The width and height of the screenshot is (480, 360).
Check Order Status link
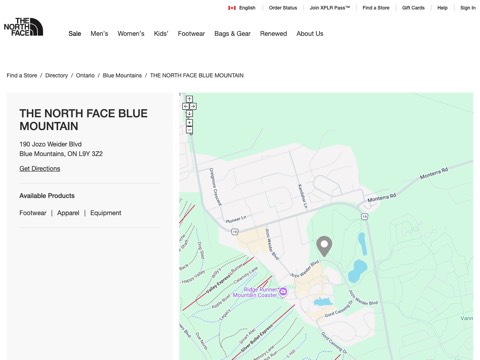point(283,8)
